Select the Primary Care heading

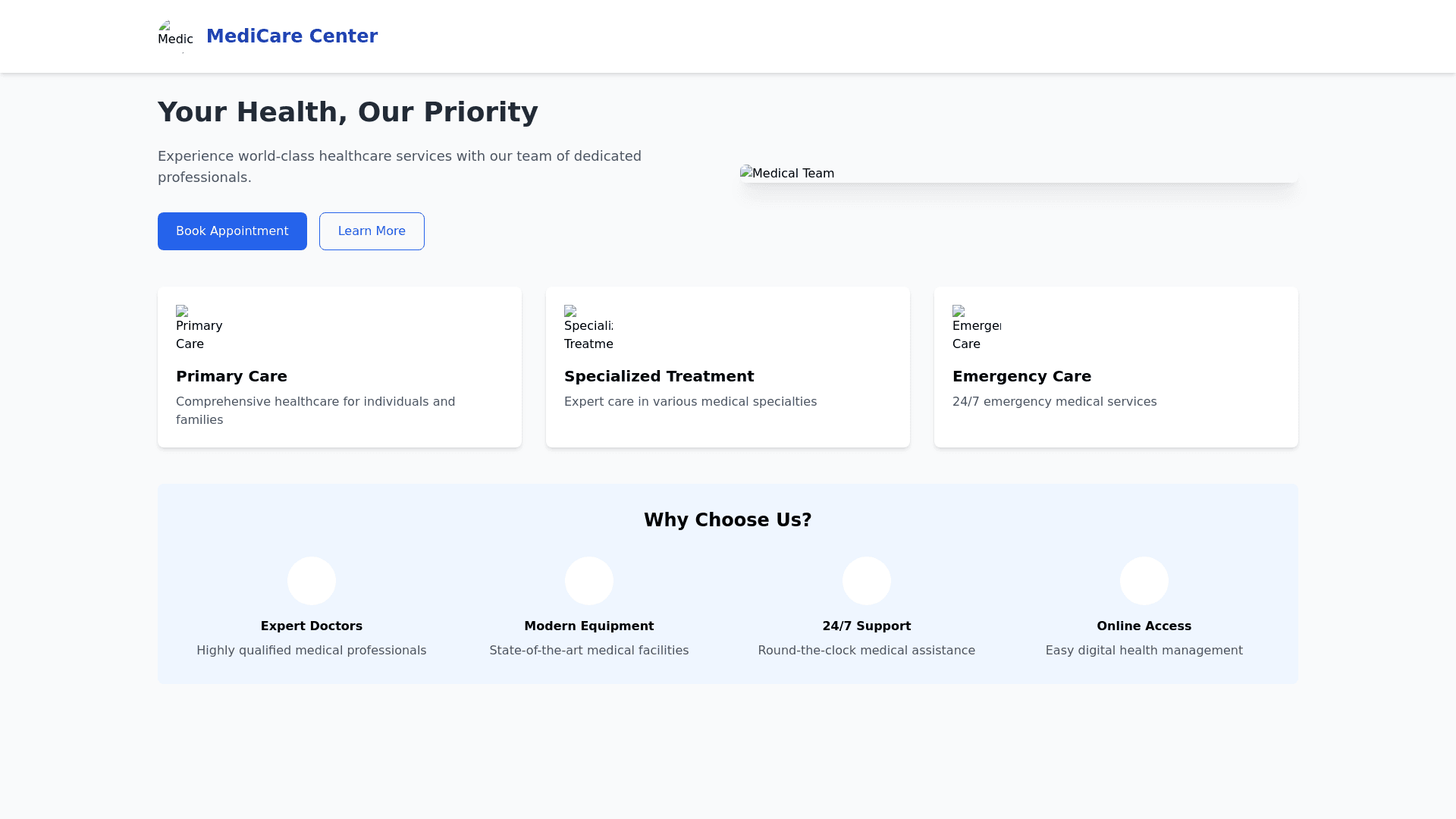point(231,376)
